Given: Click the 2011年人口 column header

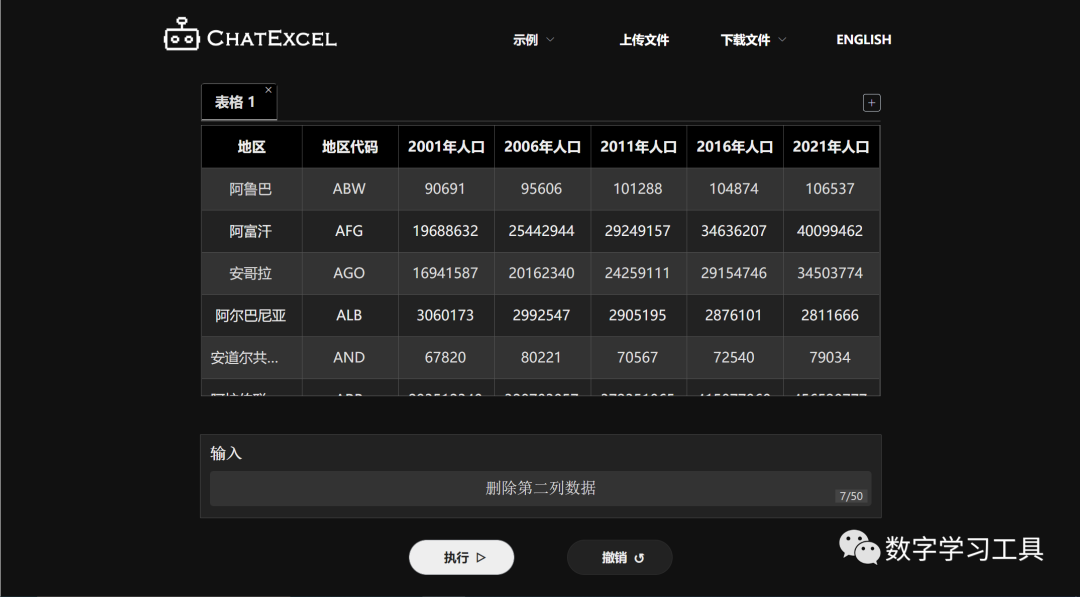Looking at the screenshot, I should click(638, 147).
